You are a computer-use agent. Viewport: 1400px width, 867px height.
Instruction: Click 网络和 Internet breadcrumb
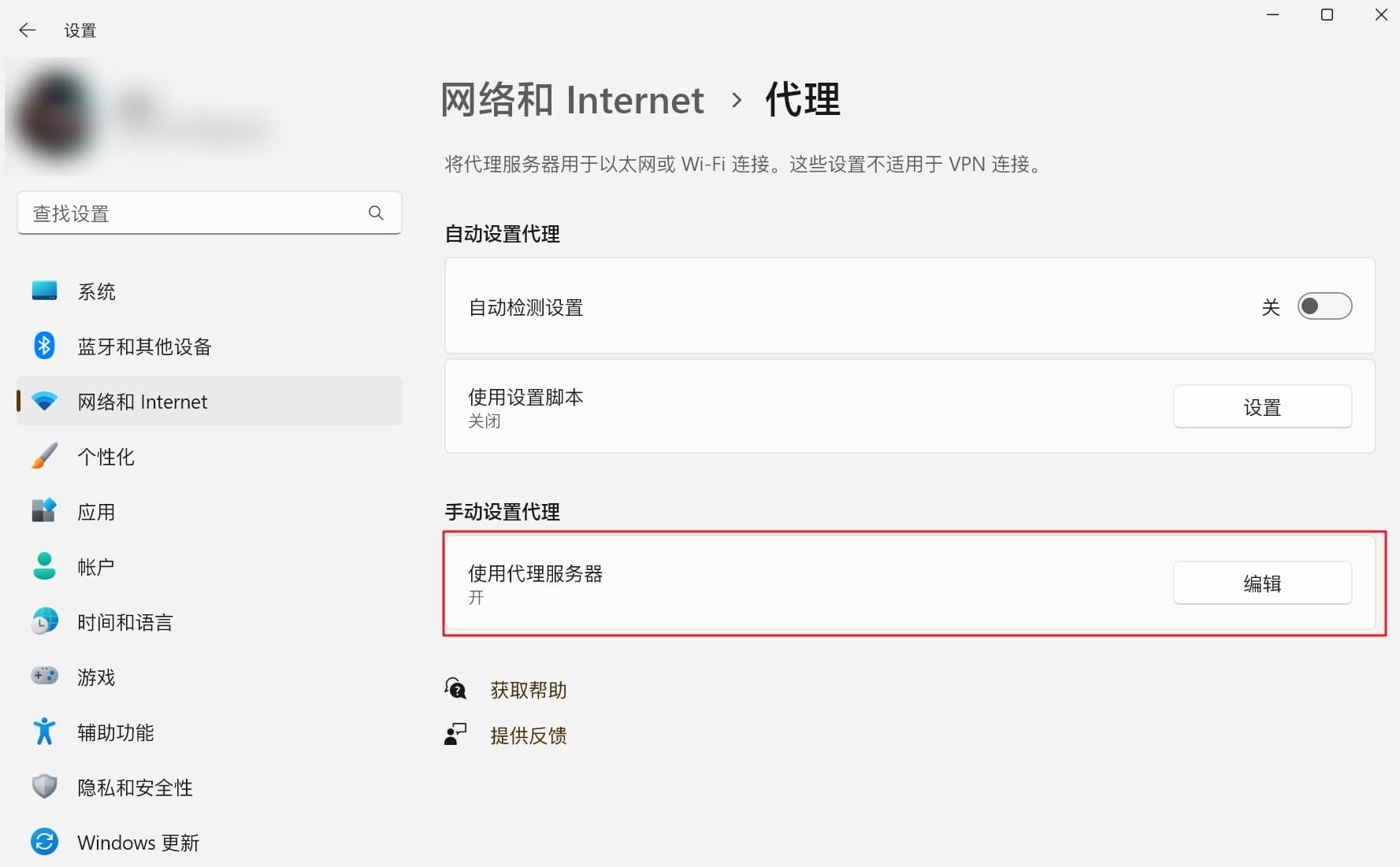click(572, 100)
